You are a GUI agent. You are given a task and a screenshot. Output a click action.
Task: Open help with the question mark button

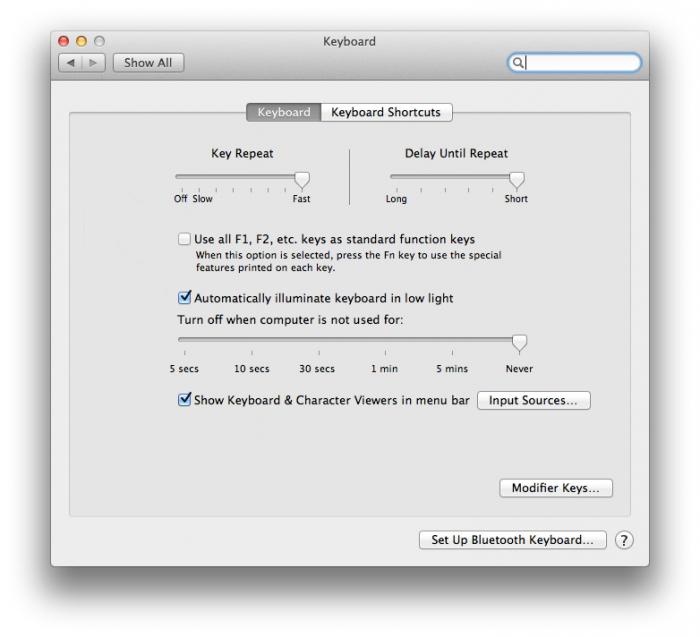coord(624,540)
